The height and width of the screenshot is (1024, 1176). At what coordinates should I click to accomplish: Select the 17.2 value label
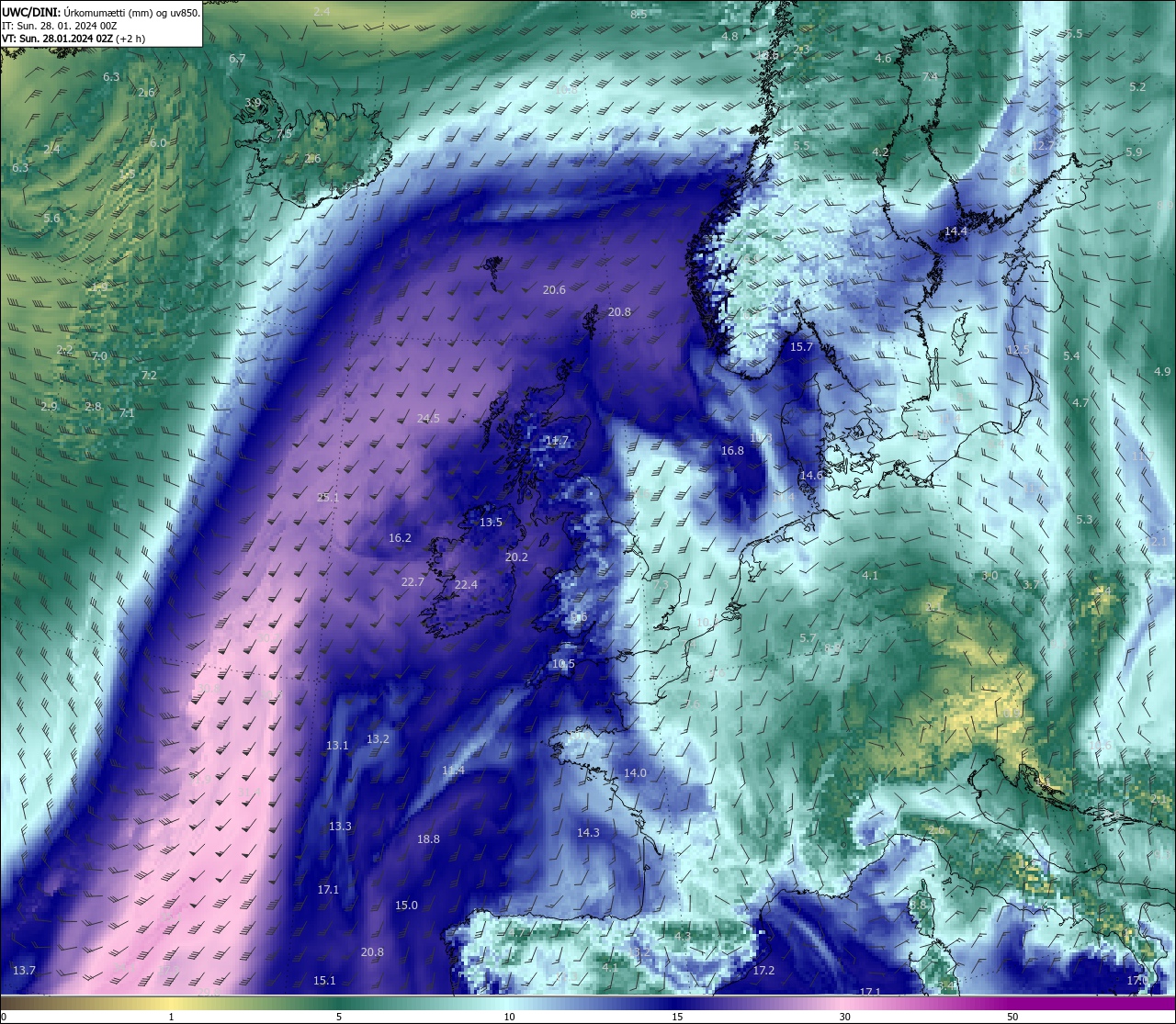coord(763,970)
